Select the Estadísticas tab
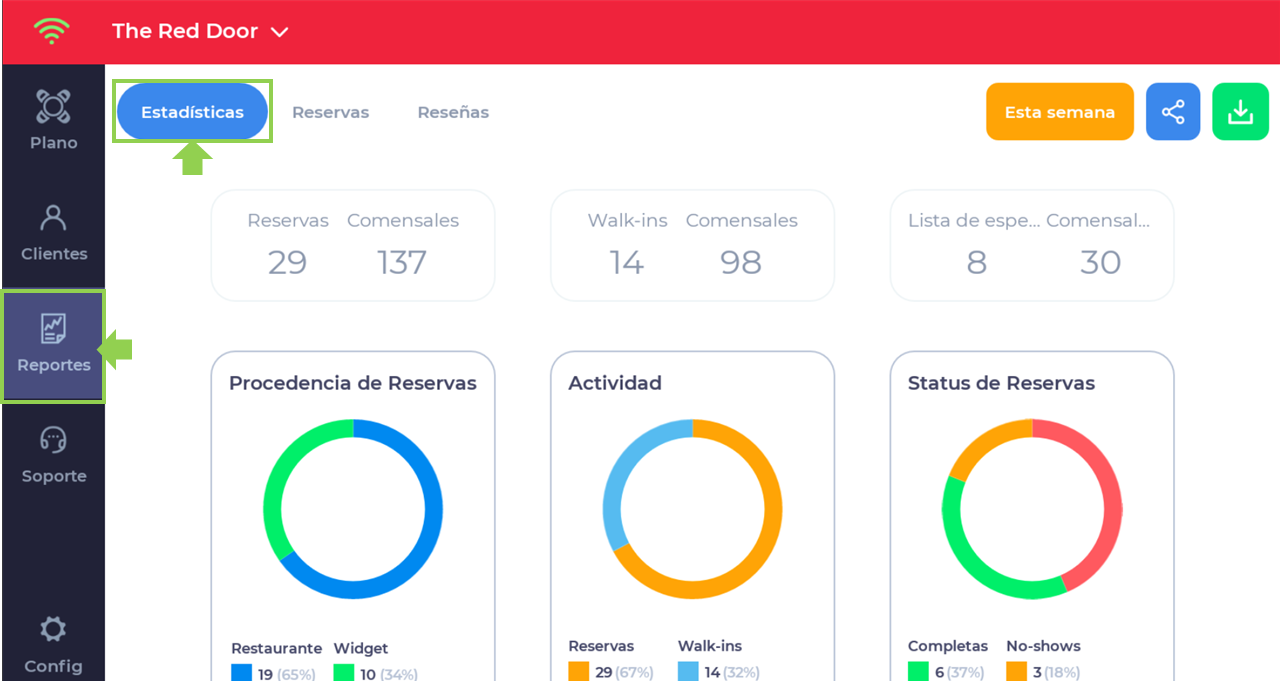 click(192, 112)
